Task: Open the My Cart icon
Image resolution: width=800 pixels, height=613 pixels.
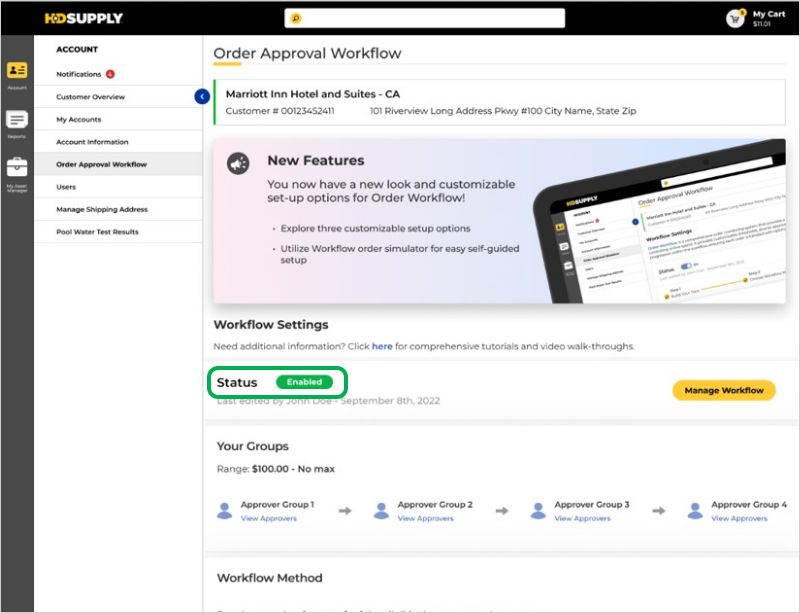Action: click(x=735, y=19)
